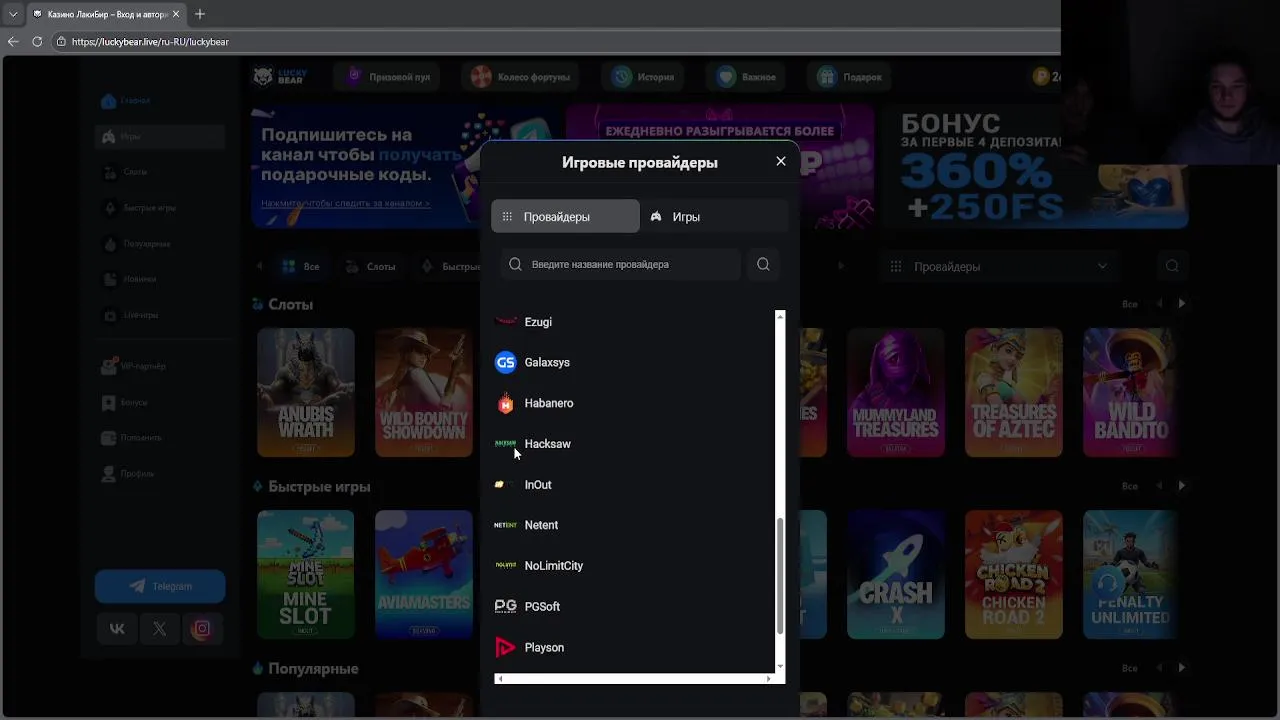Viewport: 1280px width, 720px height.
Task: Pick Hacksaw provider name
Action: [548, 444]
